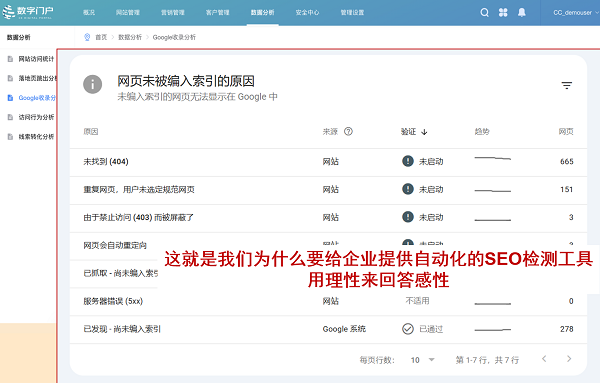Click the 第 1-7 行，共 7 行 pagination text
This screenshot has width=600, height=383.
(x=487, y=360)
